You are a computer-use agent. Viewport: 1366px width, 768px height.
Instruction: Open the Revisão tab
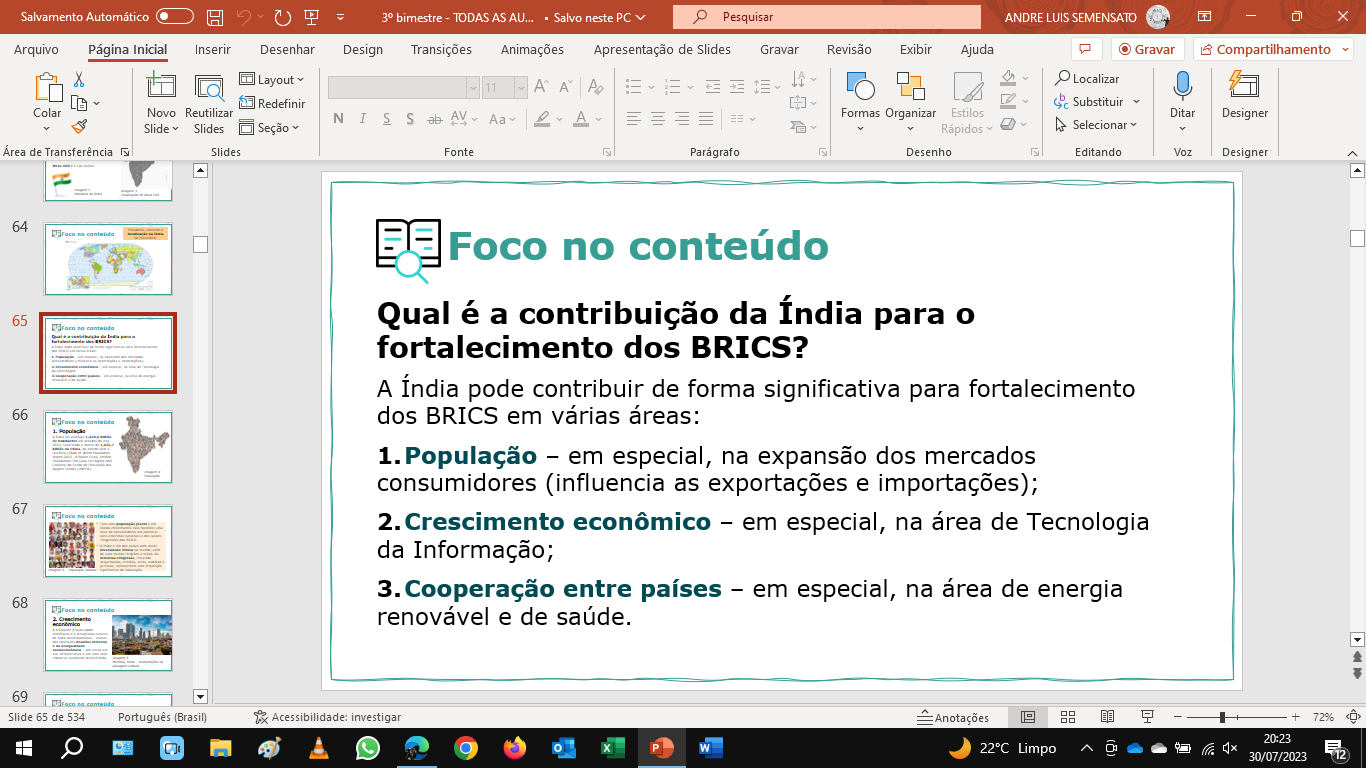[x=850, y=50]
